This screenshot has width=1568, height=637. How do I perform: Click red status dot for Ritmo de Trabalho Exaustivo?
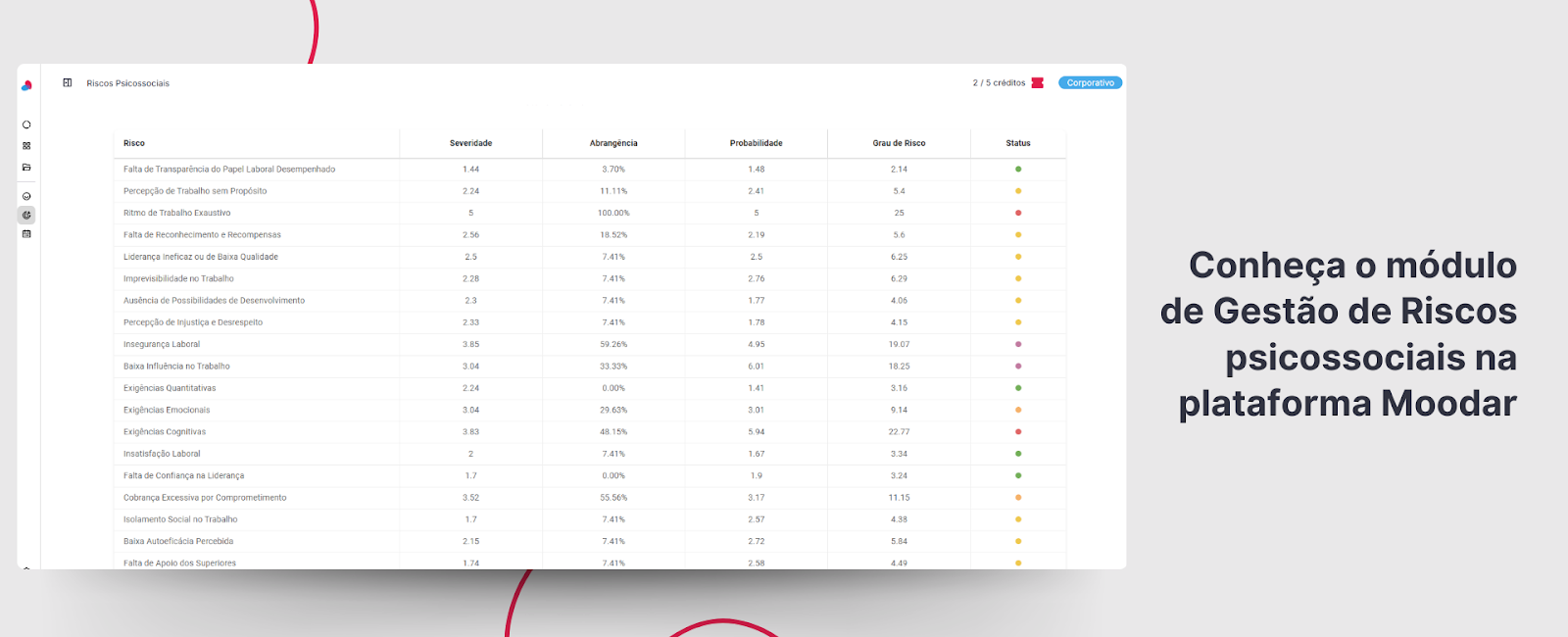[x=1018, y=213]
